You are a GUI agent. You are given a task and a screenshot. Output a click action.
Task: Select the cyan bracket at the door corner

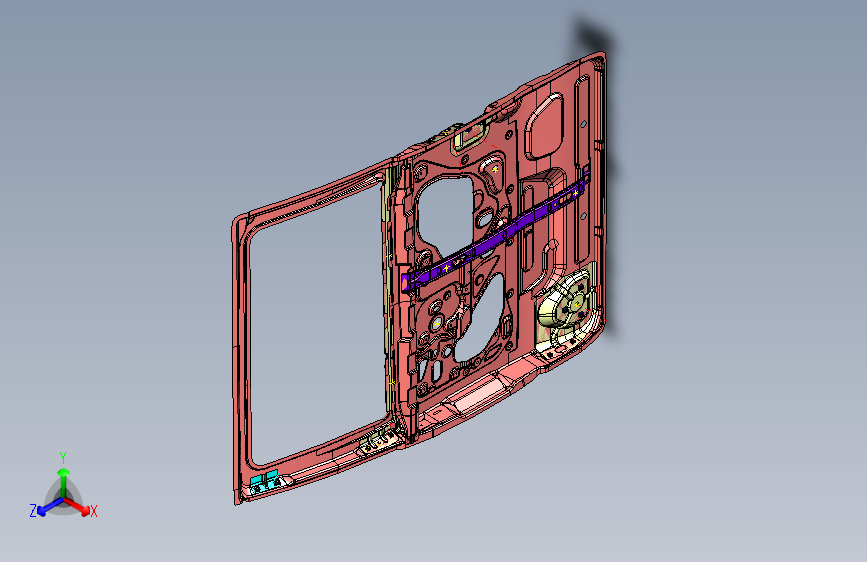tap(264, 482)
